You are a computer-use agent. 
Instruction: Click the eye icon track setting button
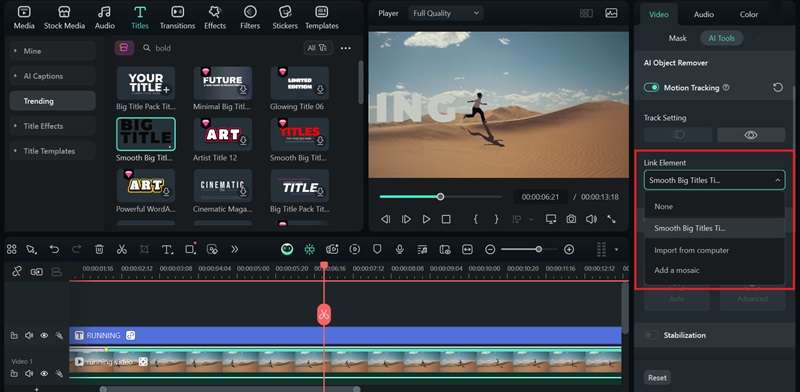click(751, 135)
